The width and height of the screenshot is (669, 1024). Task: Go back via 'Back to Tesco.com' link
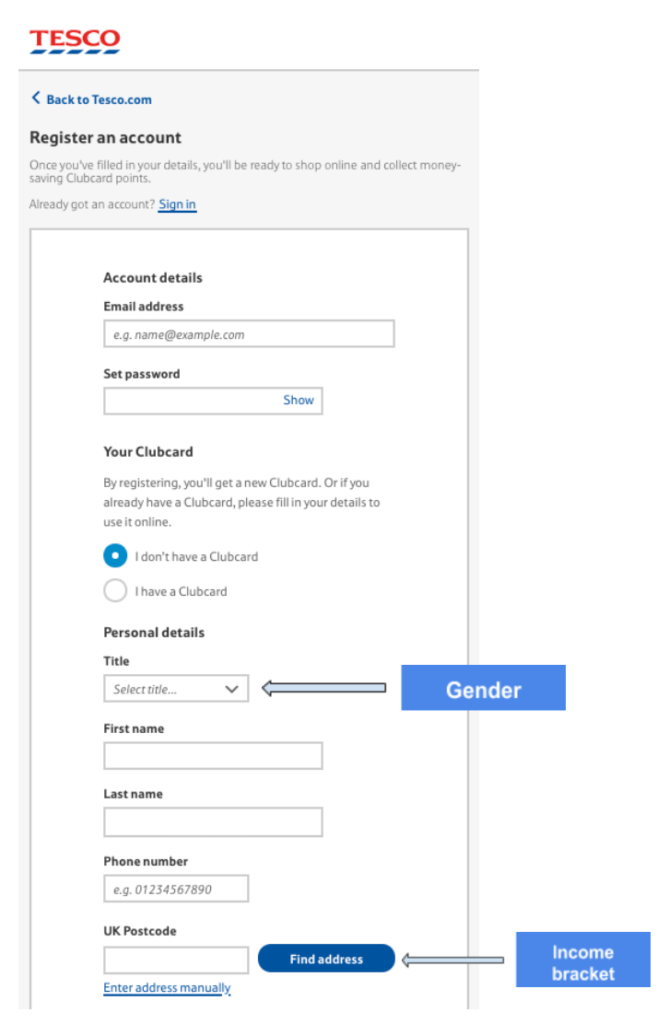tap(91, 99)
